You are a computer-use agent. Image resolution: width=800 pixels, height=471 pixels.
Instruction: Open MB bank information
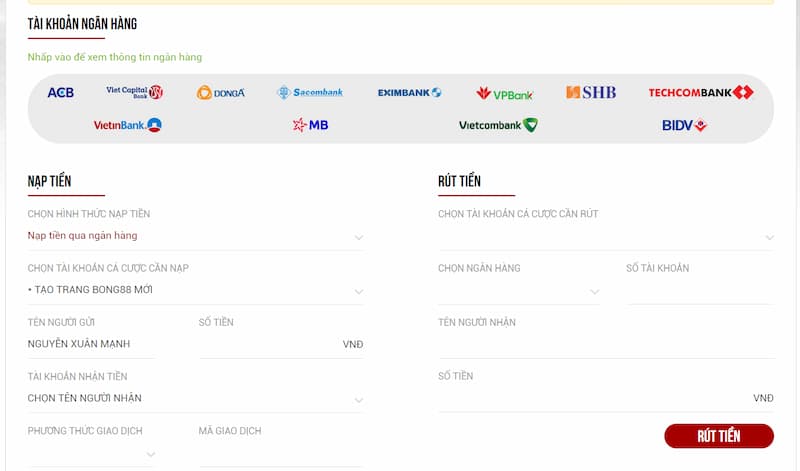click(x=310, y=126)
